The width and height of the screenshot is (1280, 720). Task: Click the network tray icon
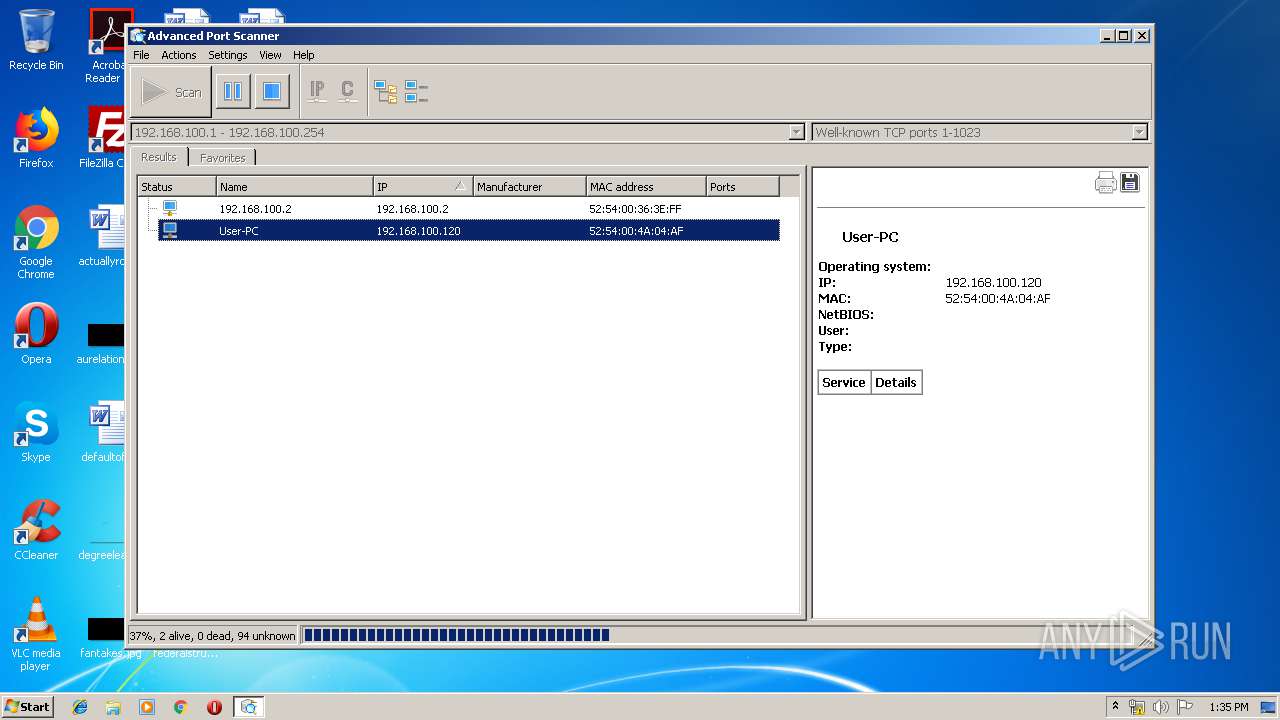click(1137, 707)
